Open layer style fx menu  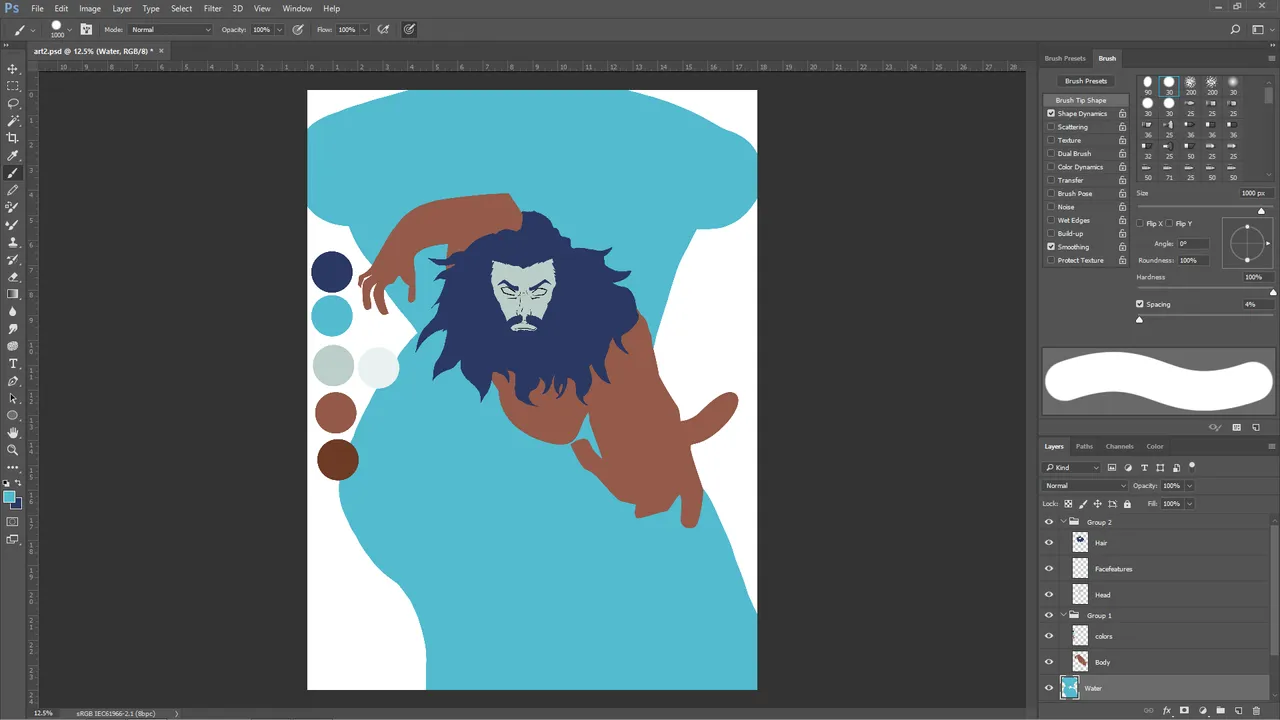tap(1166, 710)
